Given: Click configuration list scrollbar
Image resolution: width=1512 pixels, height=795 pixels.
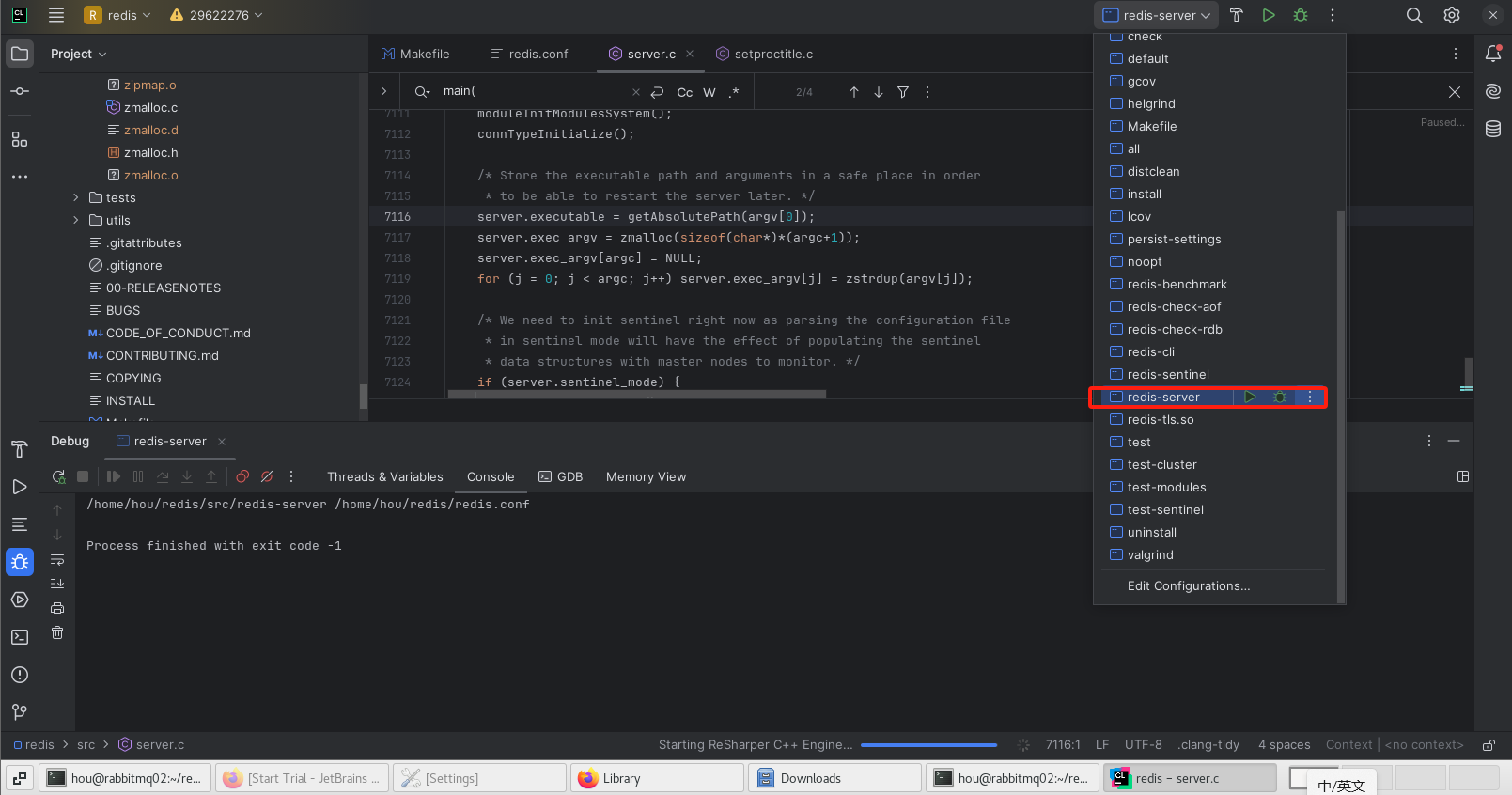Looking at the screenshot, I should click(x=1341, y=406).
